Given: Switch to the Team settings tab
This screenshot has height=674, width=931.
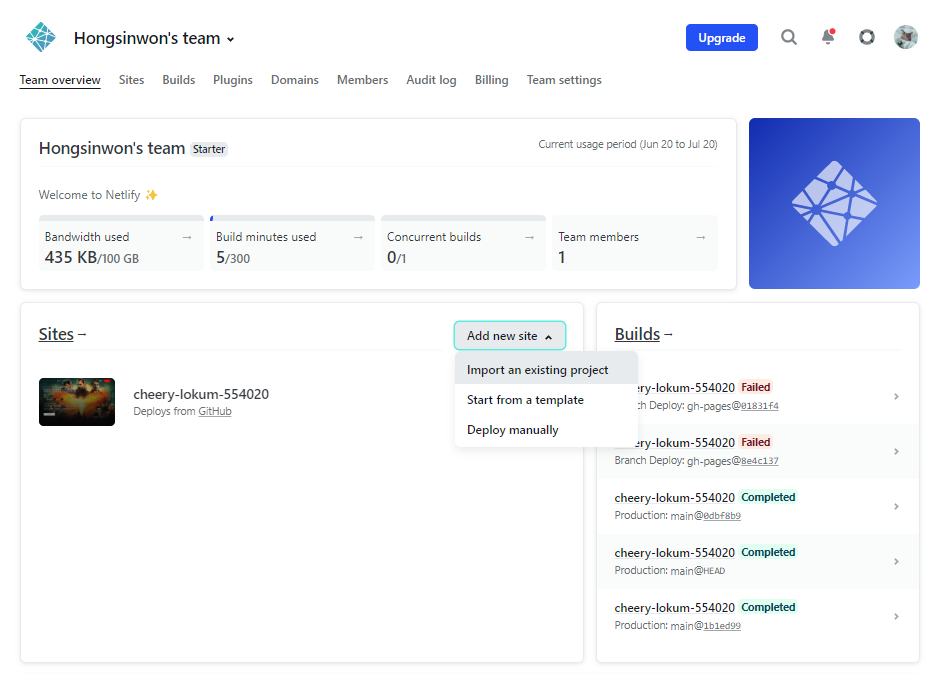Looking at the screenshot, I should click(x=564, y=80).
